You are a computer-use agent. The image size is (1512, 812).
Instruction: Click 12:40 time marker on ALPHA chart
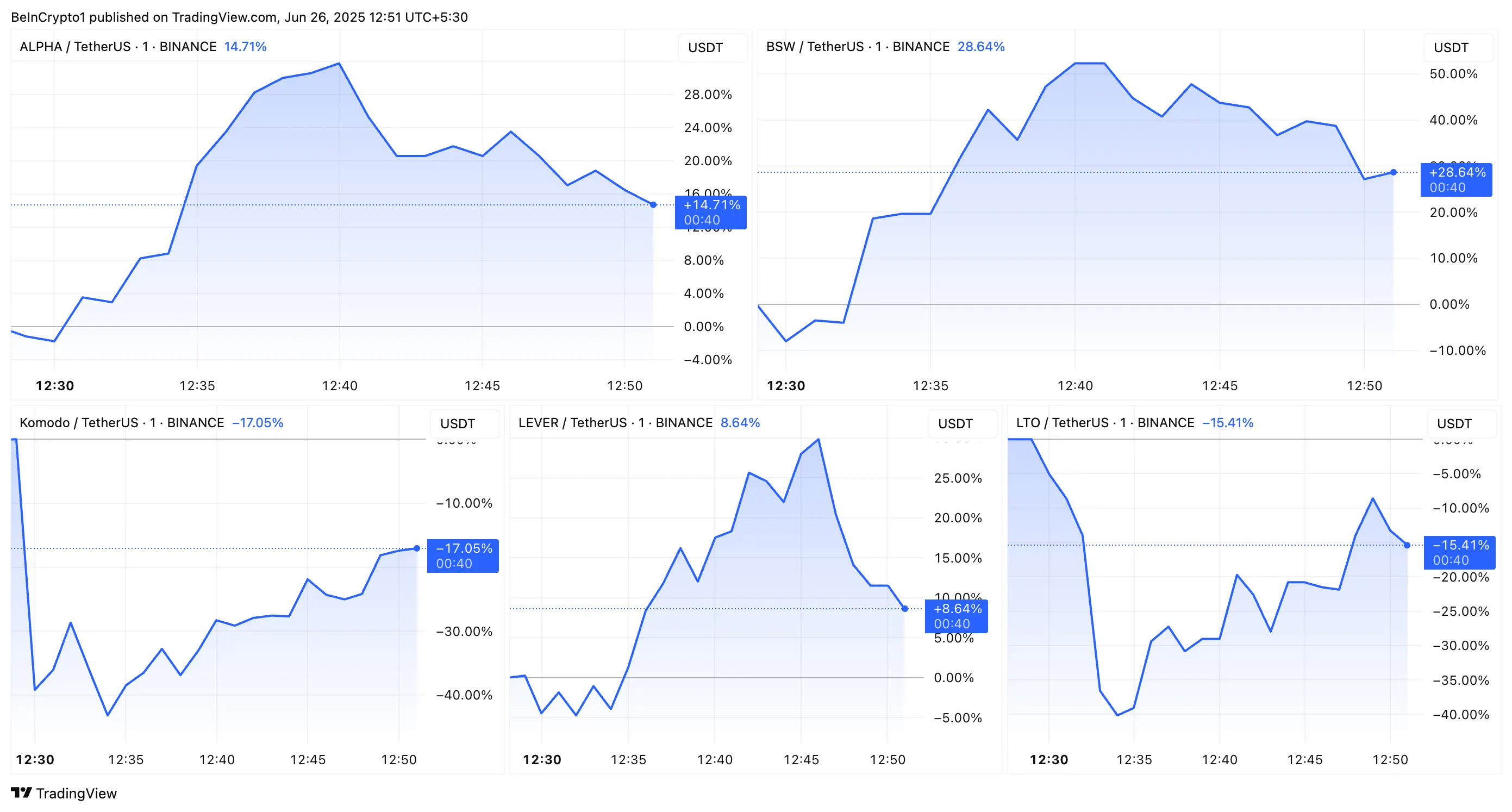pyautogui.click(x=339, y=386)
